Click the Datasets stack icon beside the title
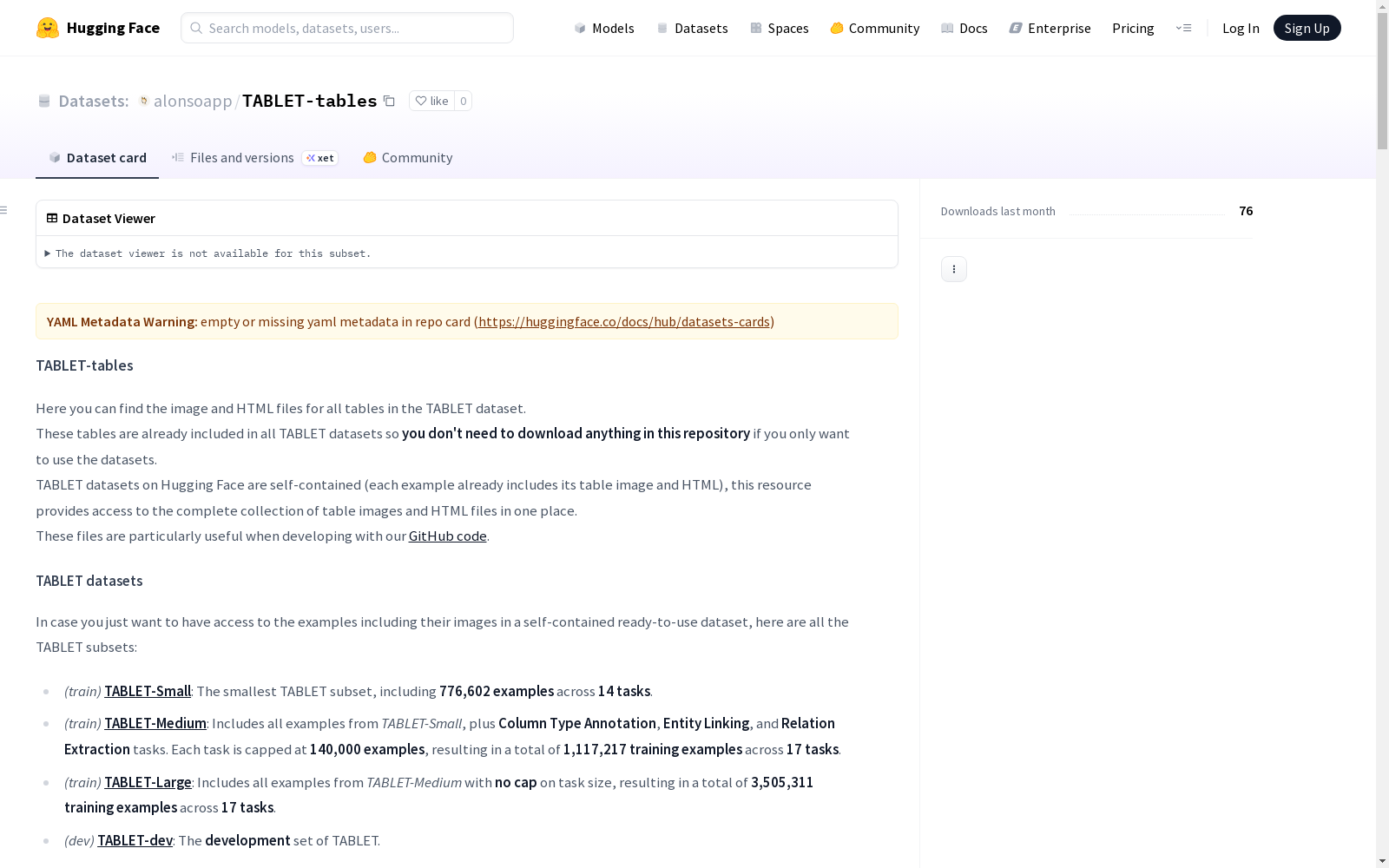The height and width of the screenshot is (868, 1389). [x=44, y=101]
